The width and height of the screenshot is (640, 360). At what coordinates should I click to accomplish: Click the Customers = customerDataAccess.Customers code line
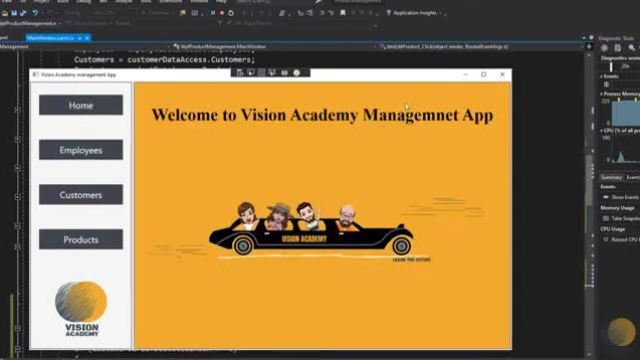[x=164, y=60]
